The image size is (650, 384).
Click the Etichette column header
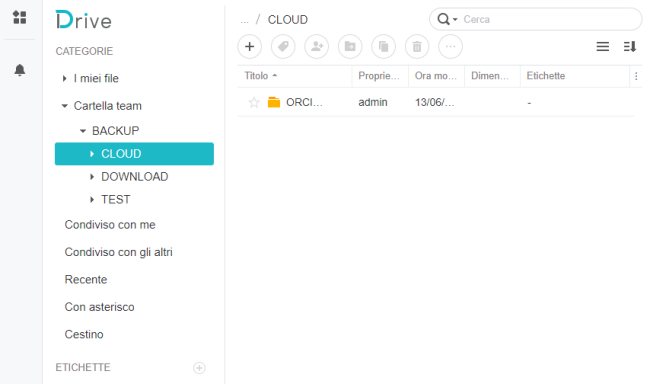click(x=575, y=76)
